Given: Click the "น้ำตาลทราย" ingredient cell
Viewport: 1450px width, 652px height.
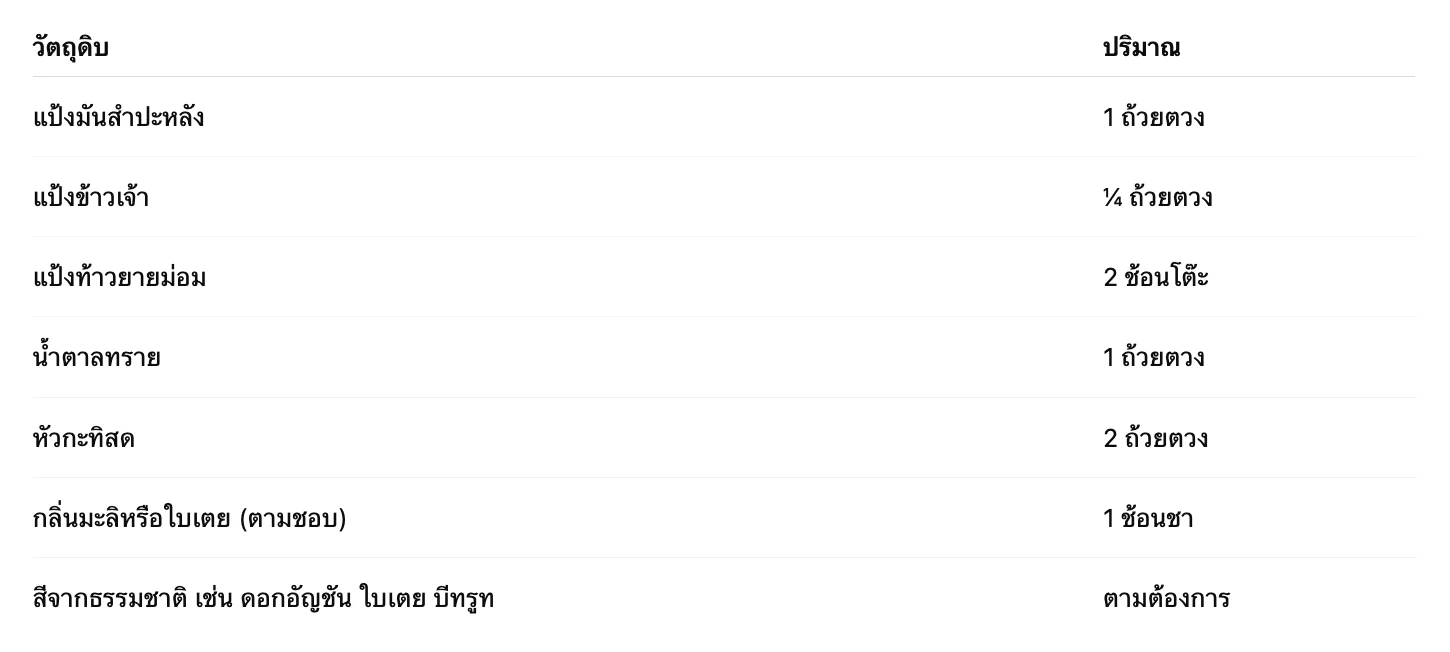Looking at the screenshot, I should tap(96, 358).
